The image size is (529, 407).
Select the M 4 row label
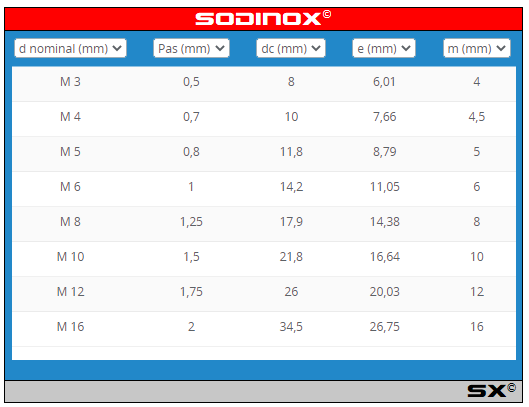click(70, 117)
